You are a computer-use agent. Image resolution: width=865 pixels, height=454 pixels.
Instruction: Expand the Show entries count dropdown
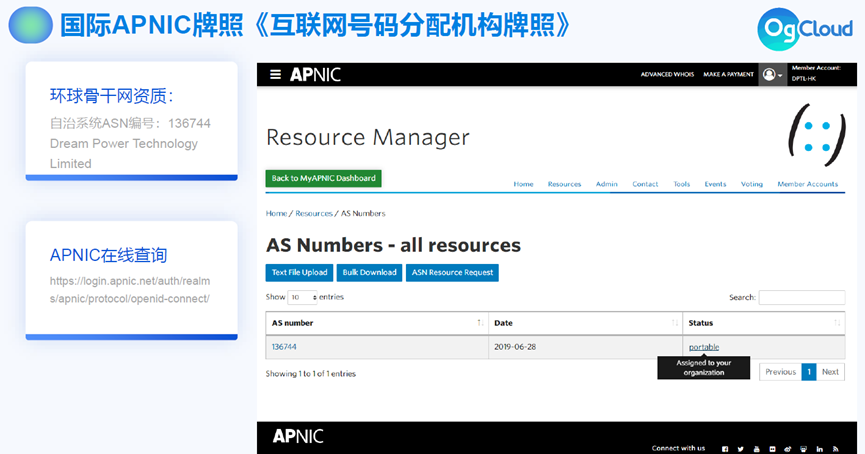[x=303, y=297]
